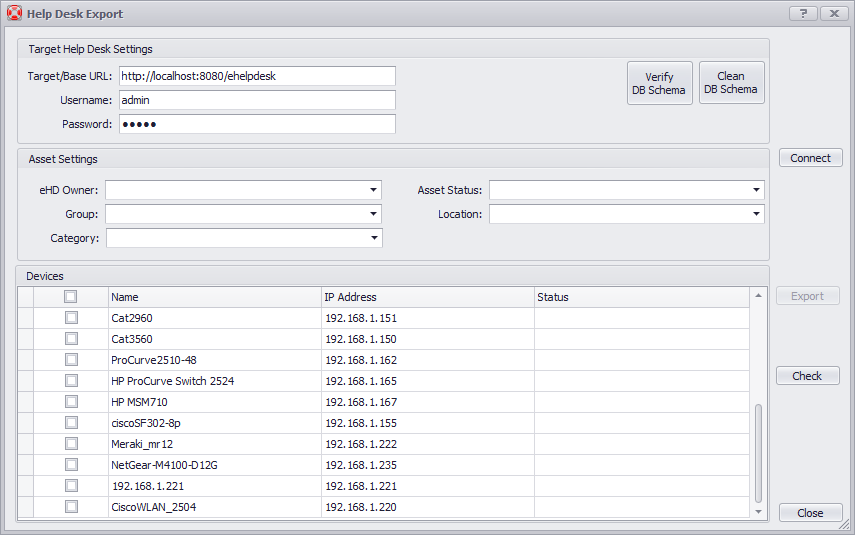Expand the Group dropdown
The height and width of the screenshot is (535, 855).
pos(374,214)
